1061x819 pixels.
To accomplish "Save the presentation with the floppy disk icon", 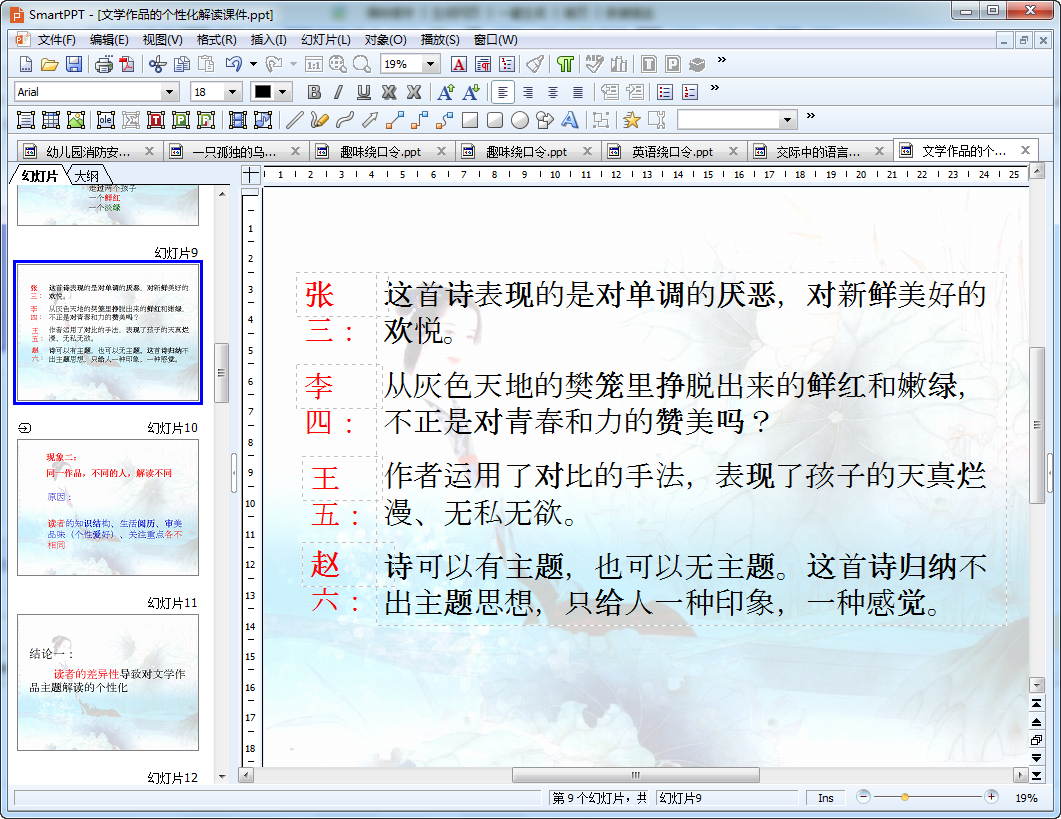I will point(74,64).
